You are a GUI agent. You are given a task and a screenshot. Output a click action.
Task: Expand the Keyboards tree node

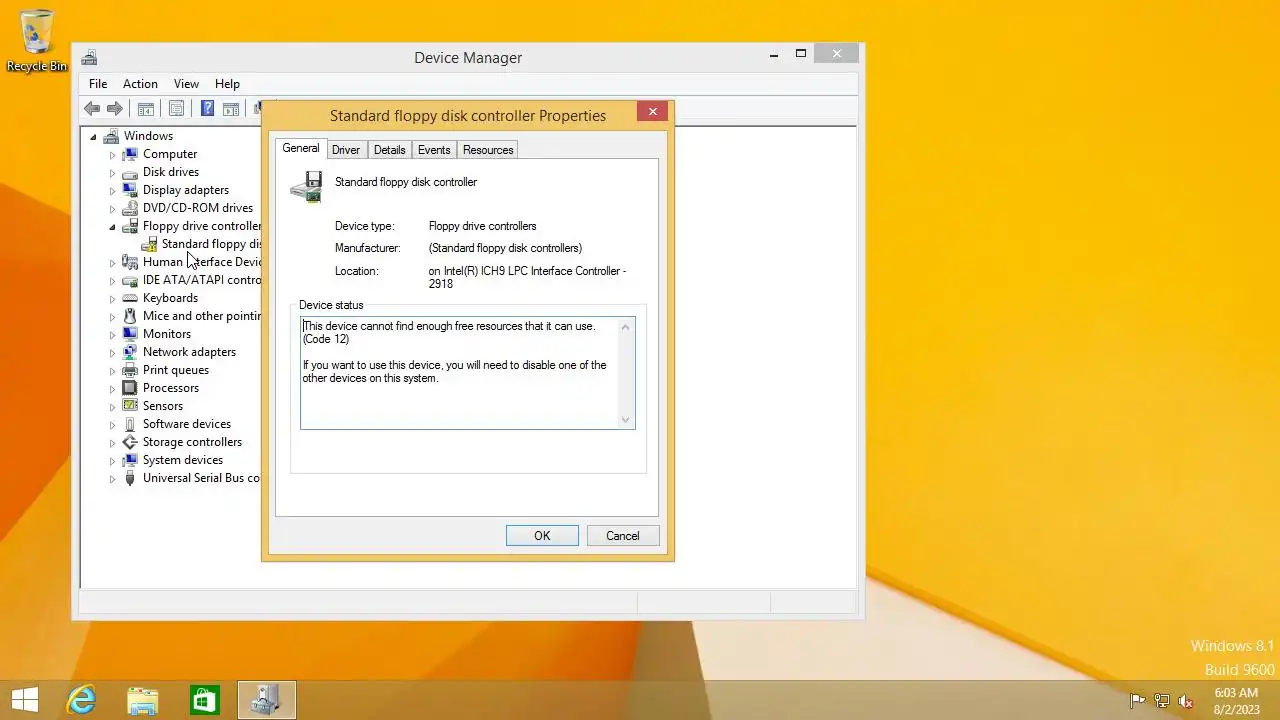point(112,299)
